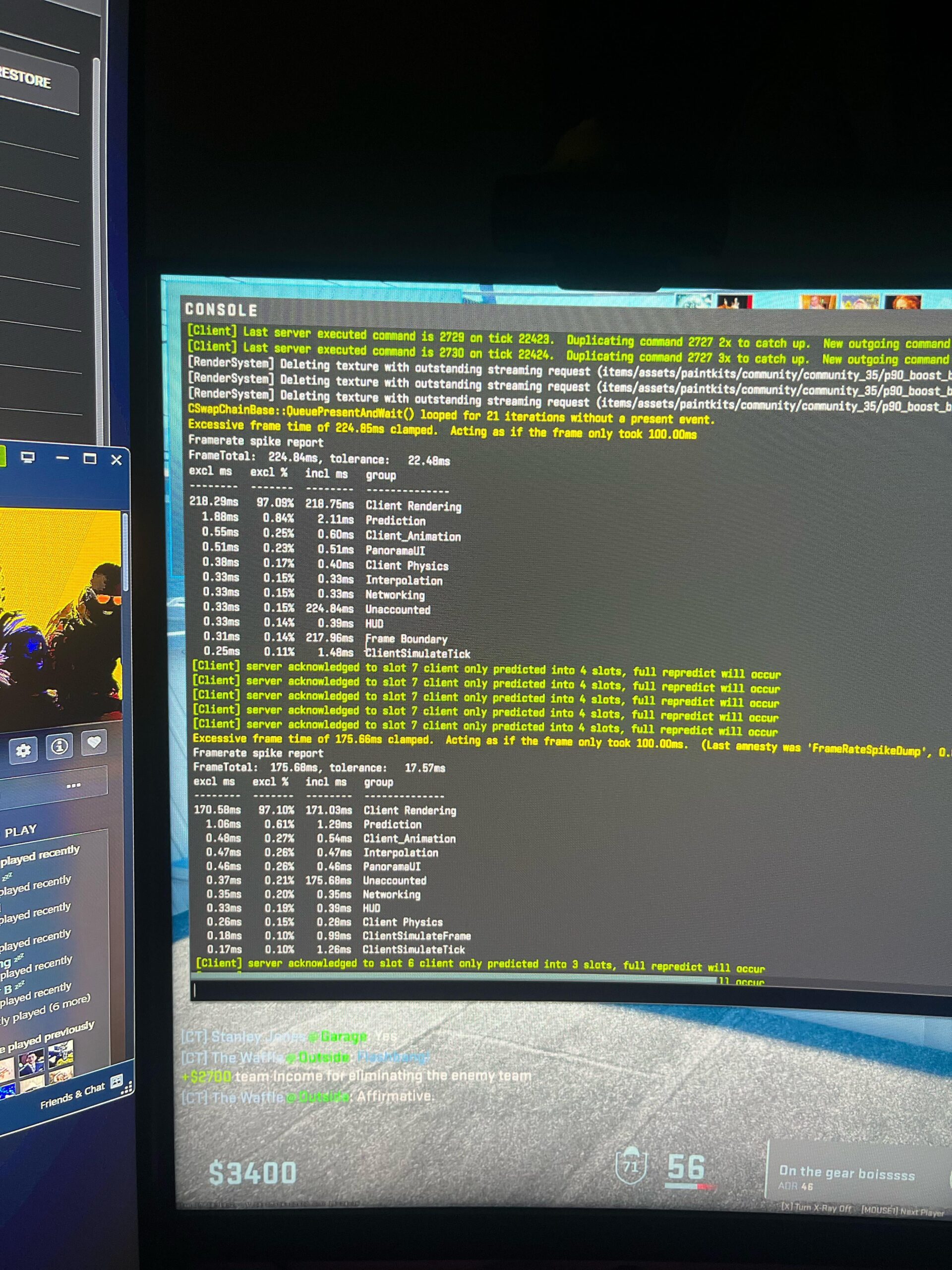Click the red-haired player avatar in scoreboard

[902, 302]
